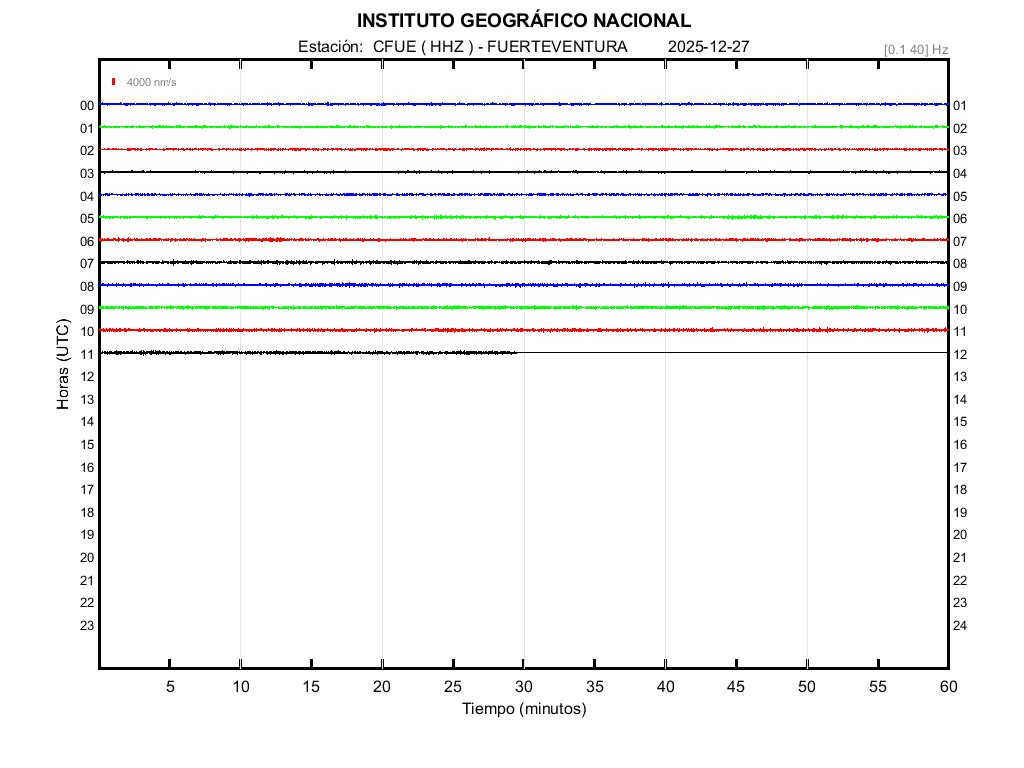This screenshot has height=768, width=1024.
Task: Click the red 4000 nm/s scale bar
Action: pos(114,82)
